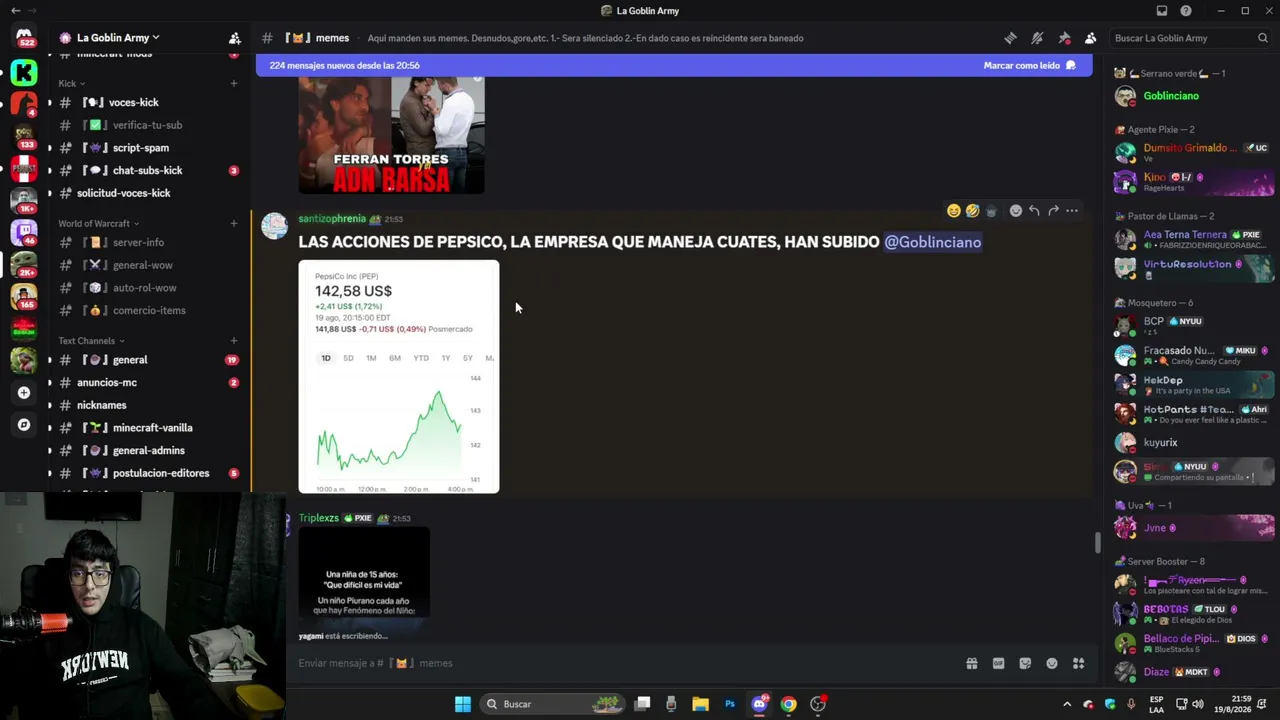Open member kuyurix in member list
This screenshot has height=720, width=1280.
click(x=1193, y=442)
